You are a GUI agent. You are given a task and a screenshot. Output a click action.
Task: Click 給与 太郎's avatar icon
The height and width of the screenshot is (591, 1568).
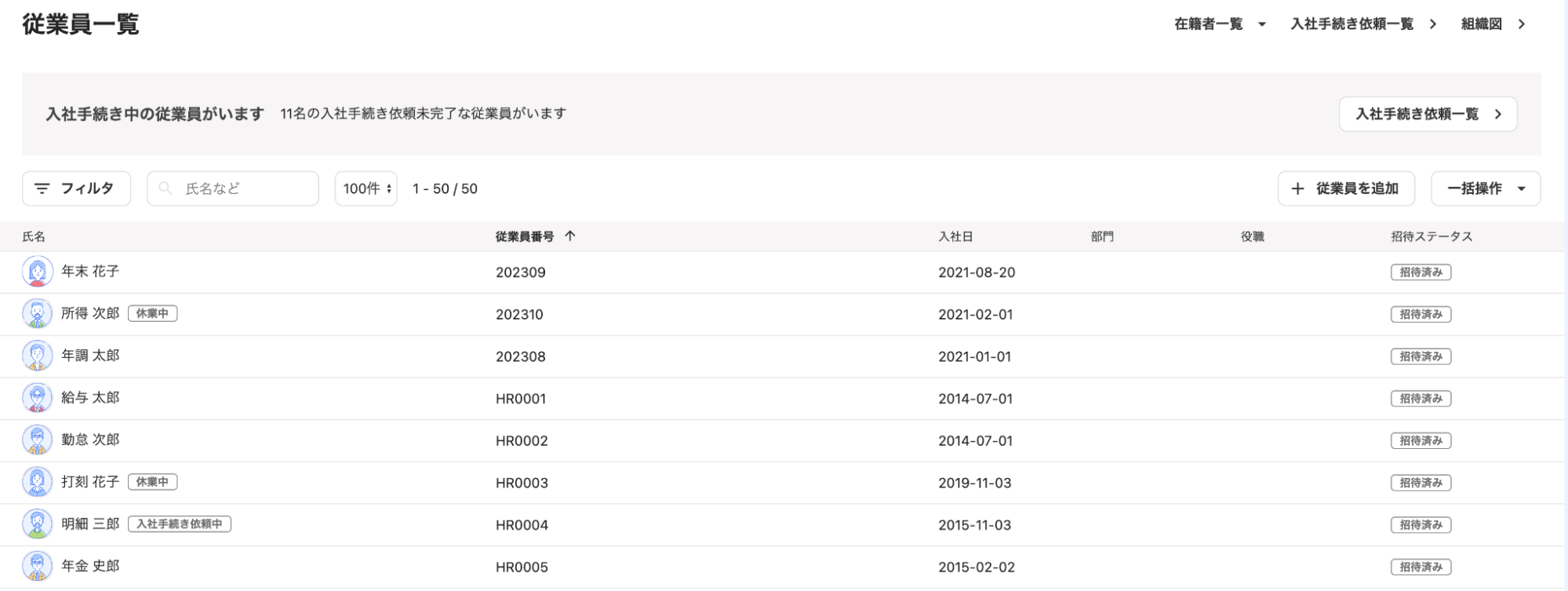tap(37, 398)
